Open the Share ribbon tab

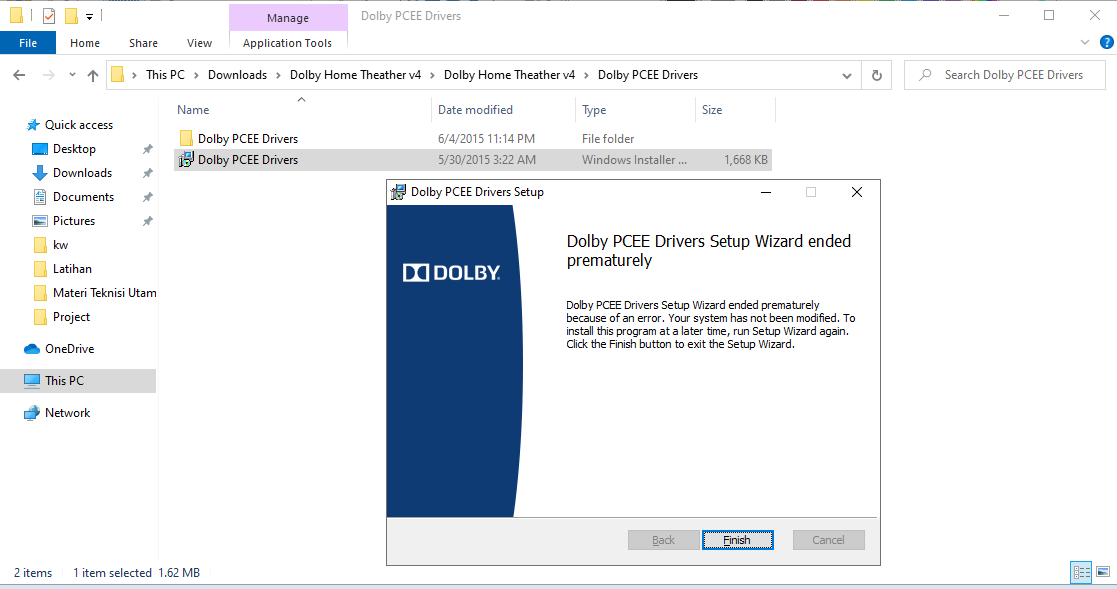143,43
